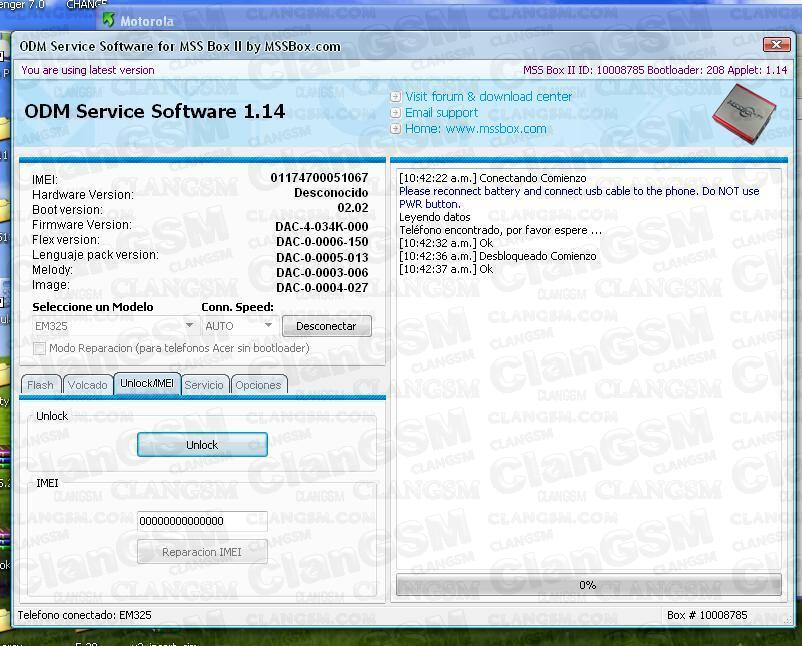This screenshot has height=646, width=802.
Task: Close the ODM Service Software window
Action: 776,44
